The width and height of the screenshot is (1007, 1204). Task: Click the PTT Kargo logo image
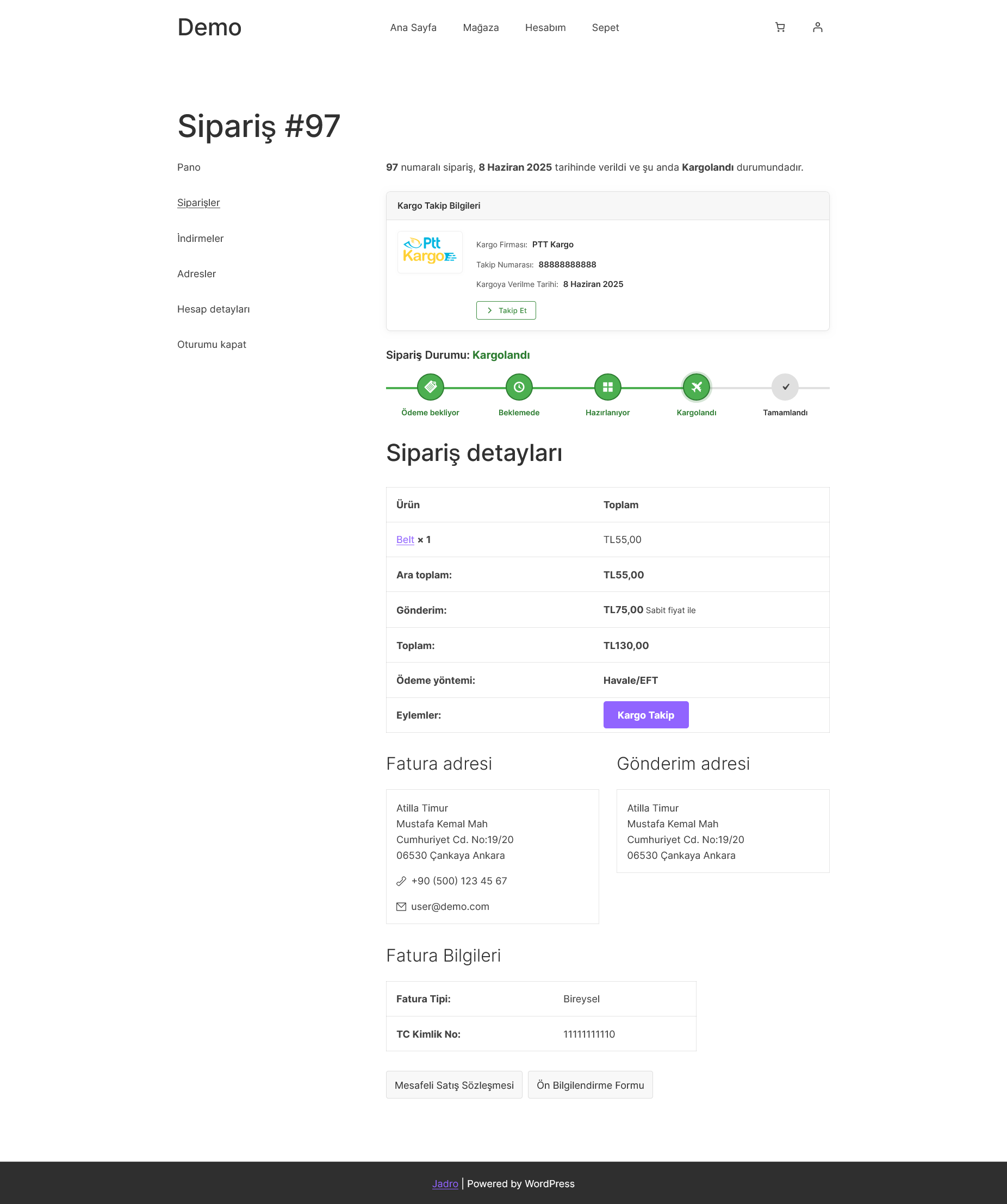pos(430,252)
